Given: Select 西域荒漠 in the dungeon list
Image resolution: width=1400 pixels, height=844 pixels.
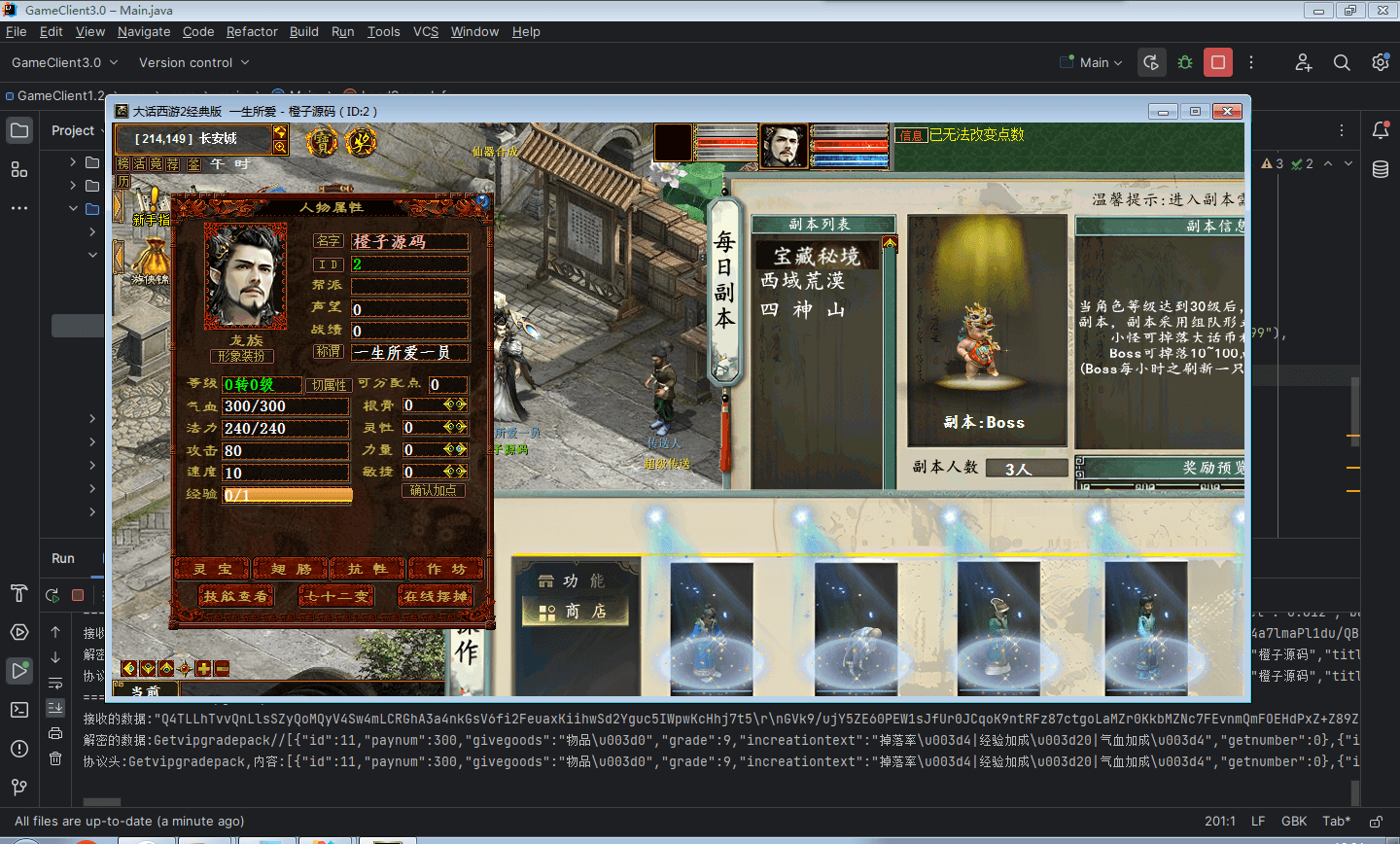Looking at the screenshot, I should (802, 281).
